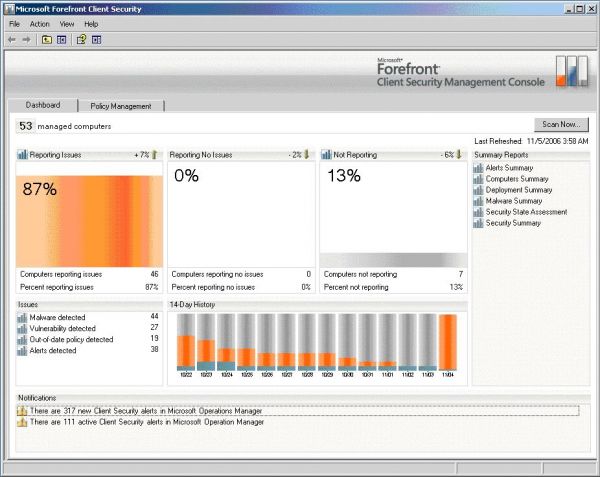
Task: Switch to the Dashboard tab
Action: point(43,105)
